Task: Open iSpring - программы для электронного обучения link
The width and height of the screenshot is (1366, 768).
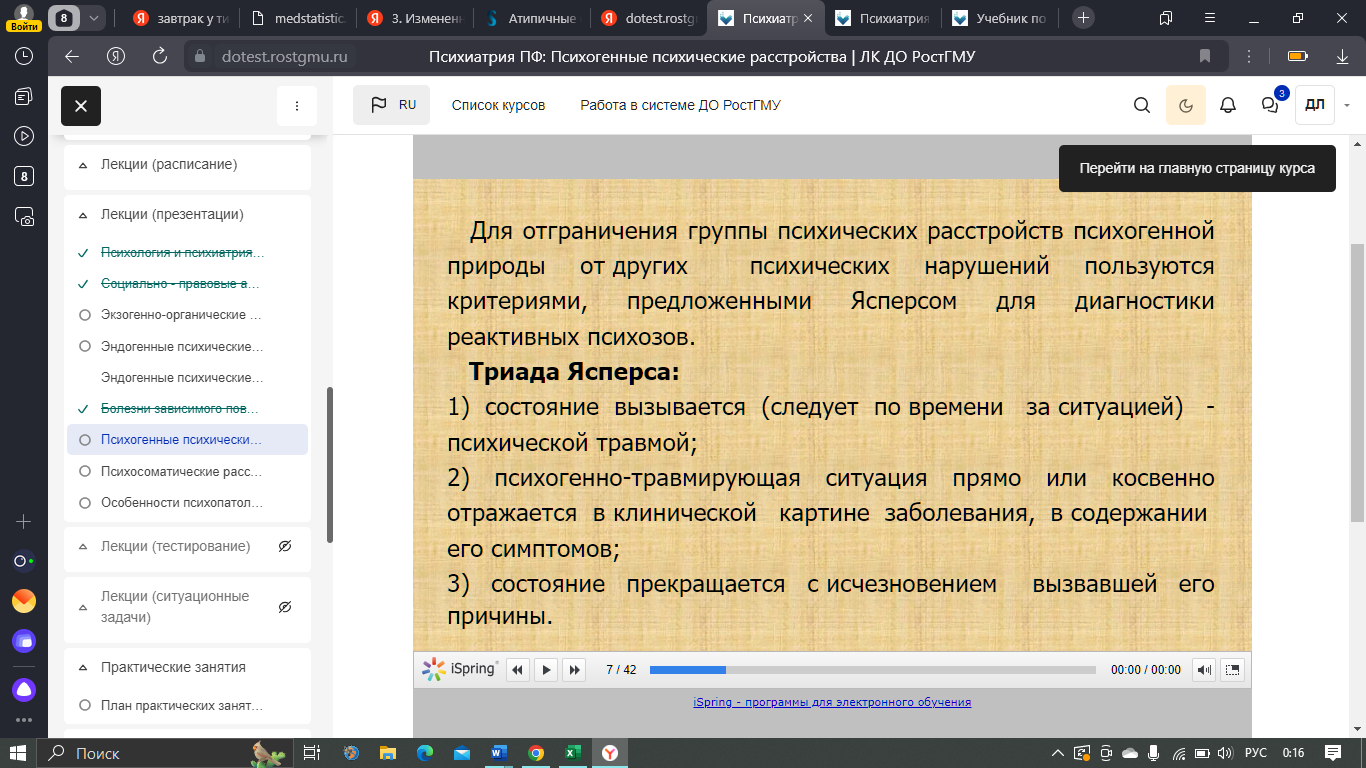Action: (x=832, y=702)
